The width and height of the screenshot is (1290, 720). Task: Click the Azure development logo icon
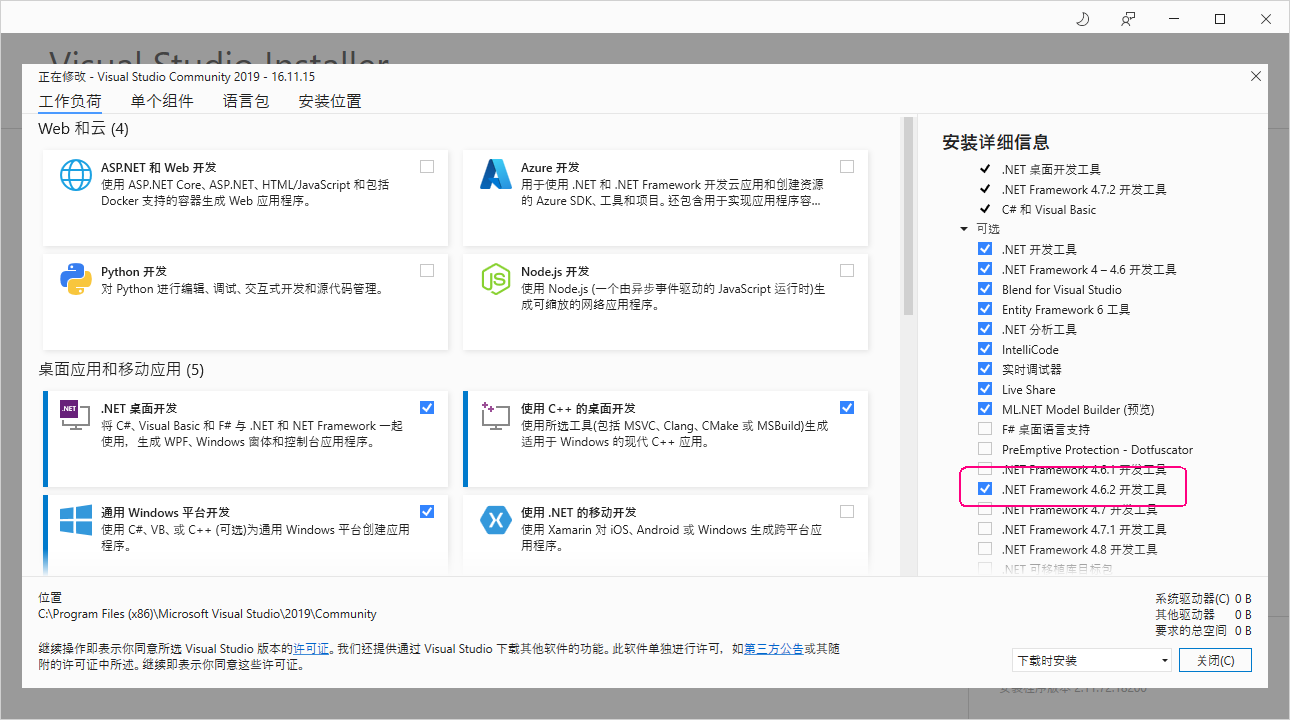496,175
